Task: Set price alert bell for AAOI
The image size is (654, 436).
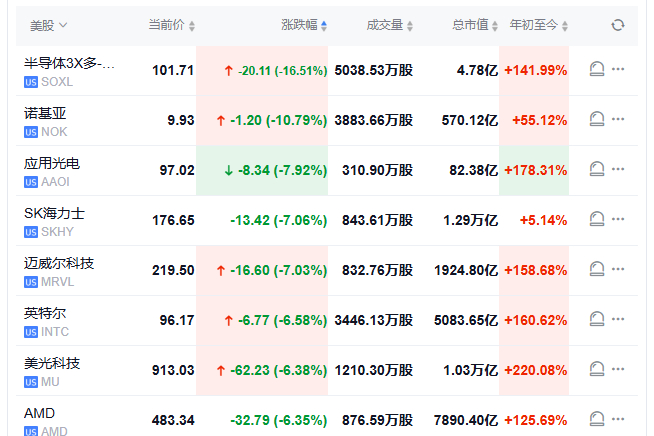Action: (x=597, y=169)
